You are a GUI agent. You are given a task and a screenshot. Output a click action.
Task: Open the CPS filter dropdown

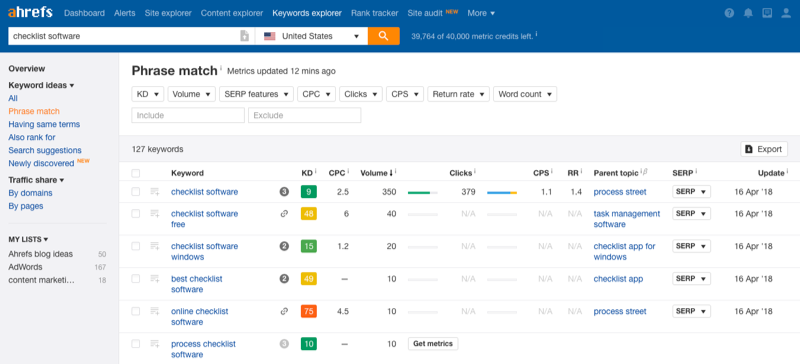point(405,94)
